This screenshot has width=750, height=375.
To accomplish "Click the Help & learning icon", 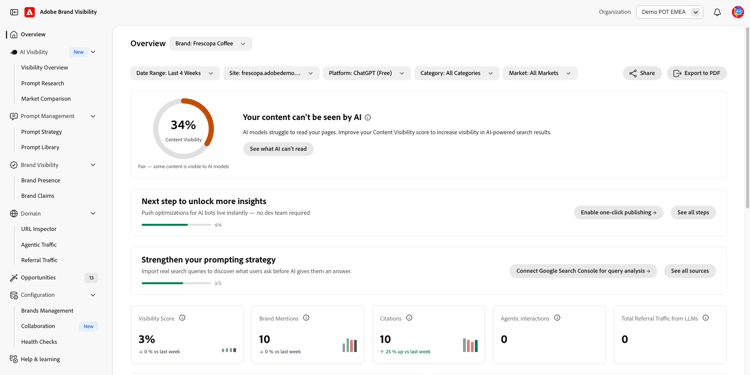I will [x=14, y=359].
